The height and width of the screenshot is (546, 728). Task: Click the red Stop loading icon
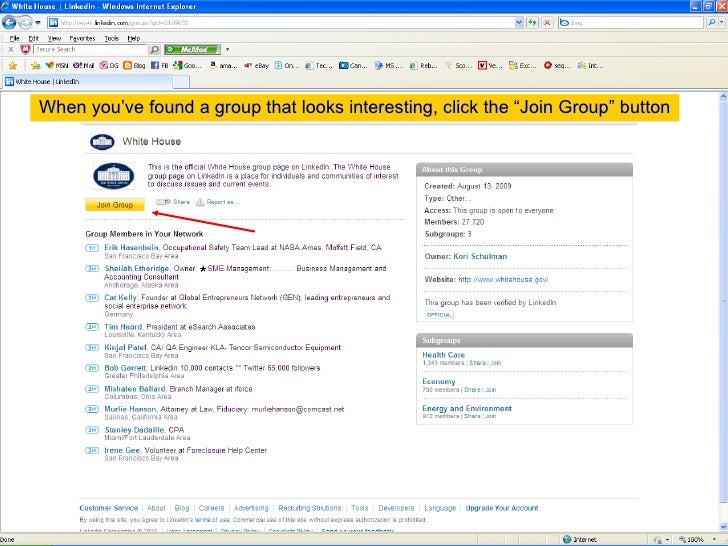pos(547,22)
